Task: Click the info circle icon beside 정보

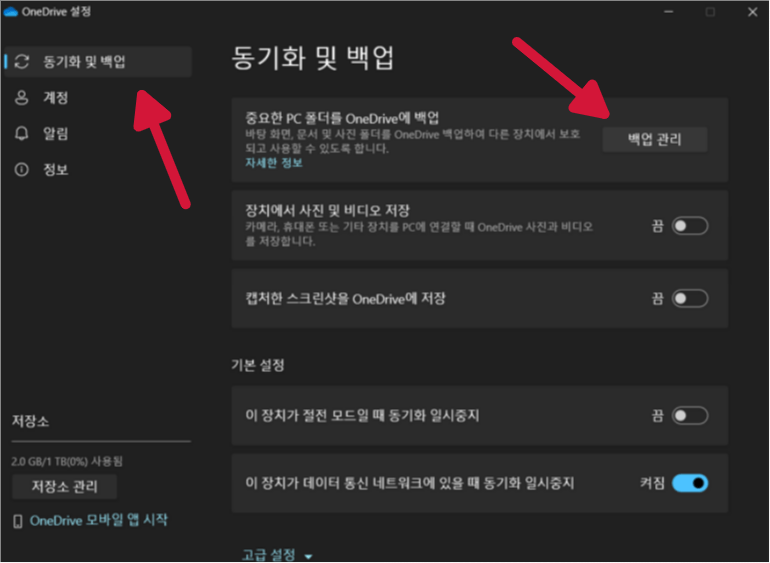Action: (22, 169)
